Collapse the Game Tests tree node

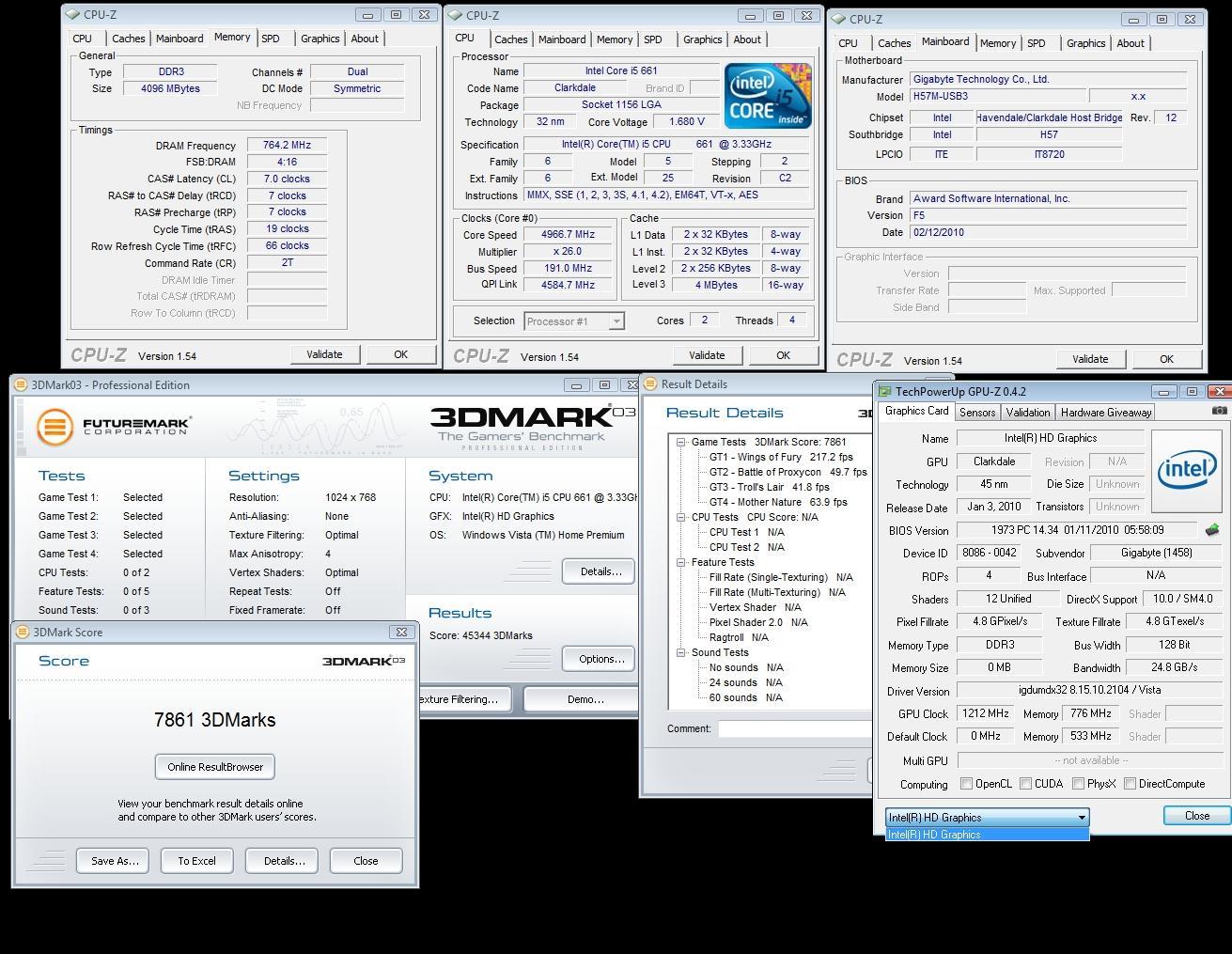coord(680,442)
